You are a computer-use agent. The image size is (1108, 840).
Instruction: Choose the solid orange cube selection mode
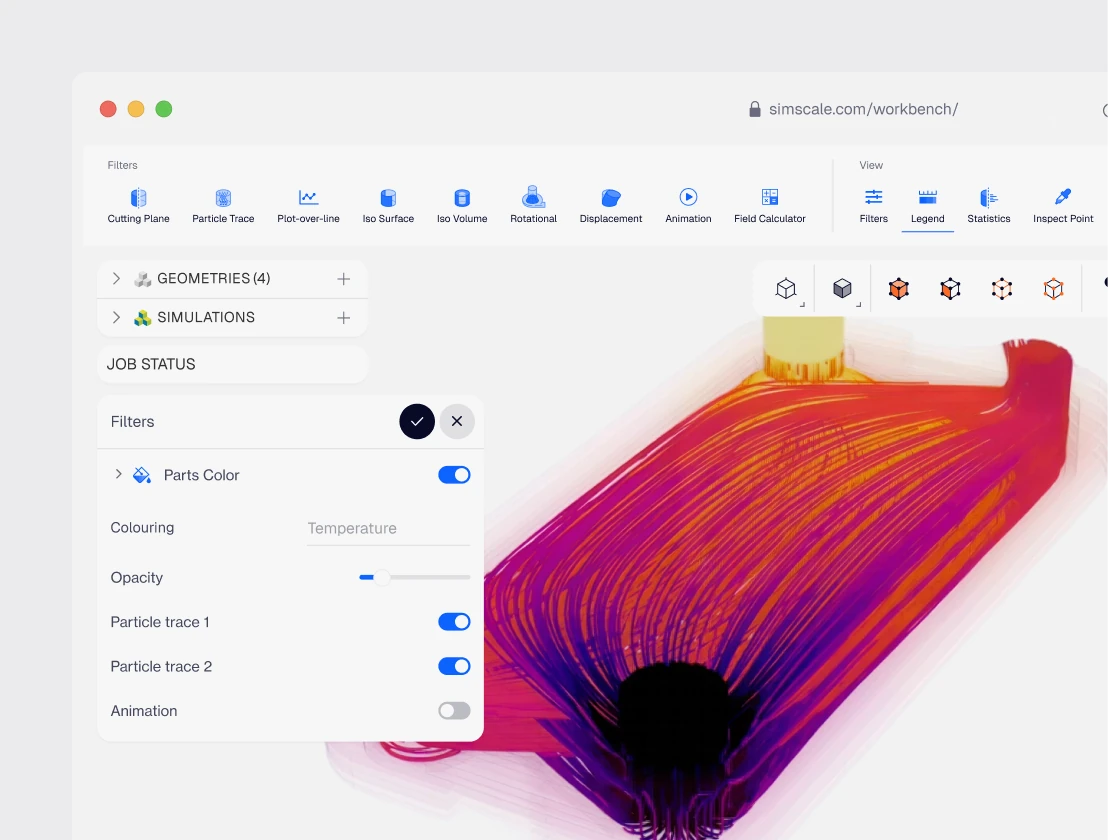(x=899, y=289)
